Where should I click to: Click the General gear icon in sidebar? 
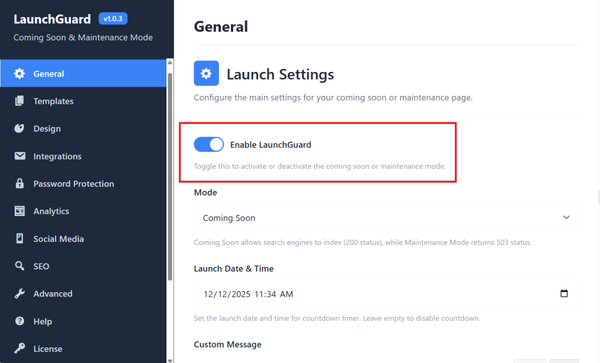tap(19, 73)
